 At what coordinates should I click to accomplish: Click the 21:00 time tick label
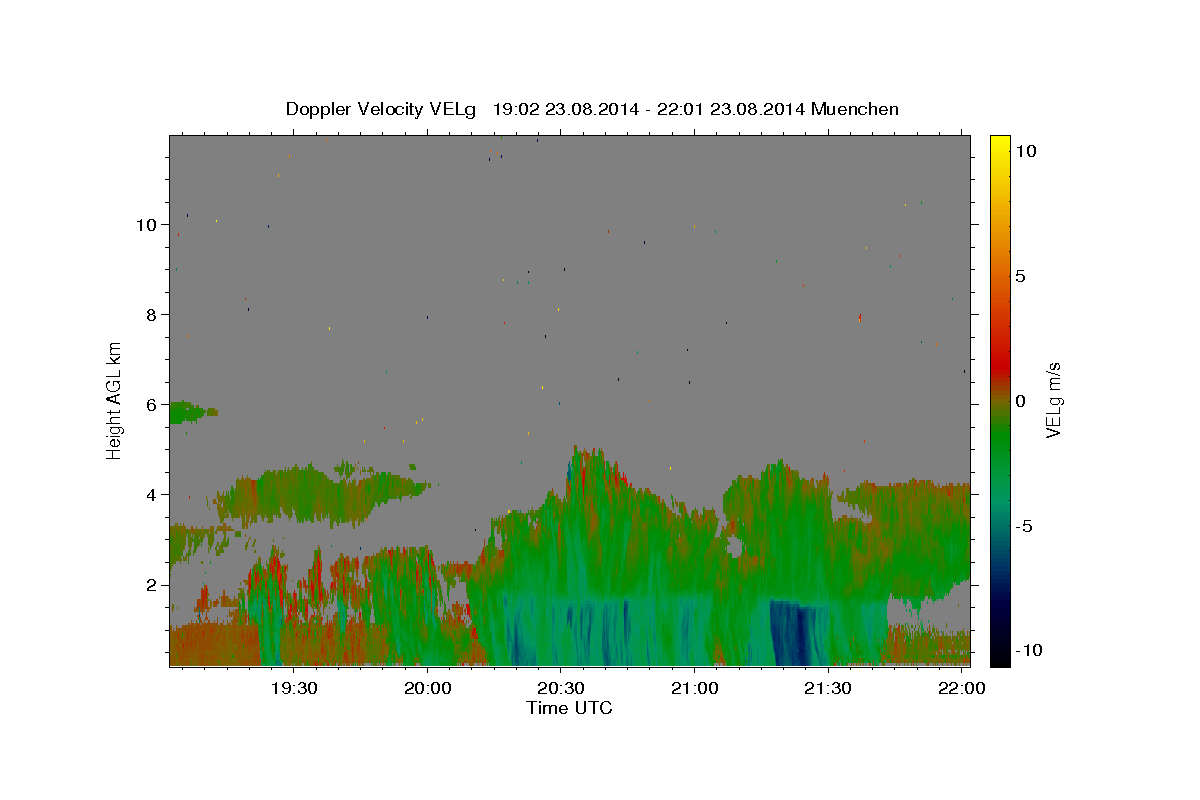click(x=694, y=689)
